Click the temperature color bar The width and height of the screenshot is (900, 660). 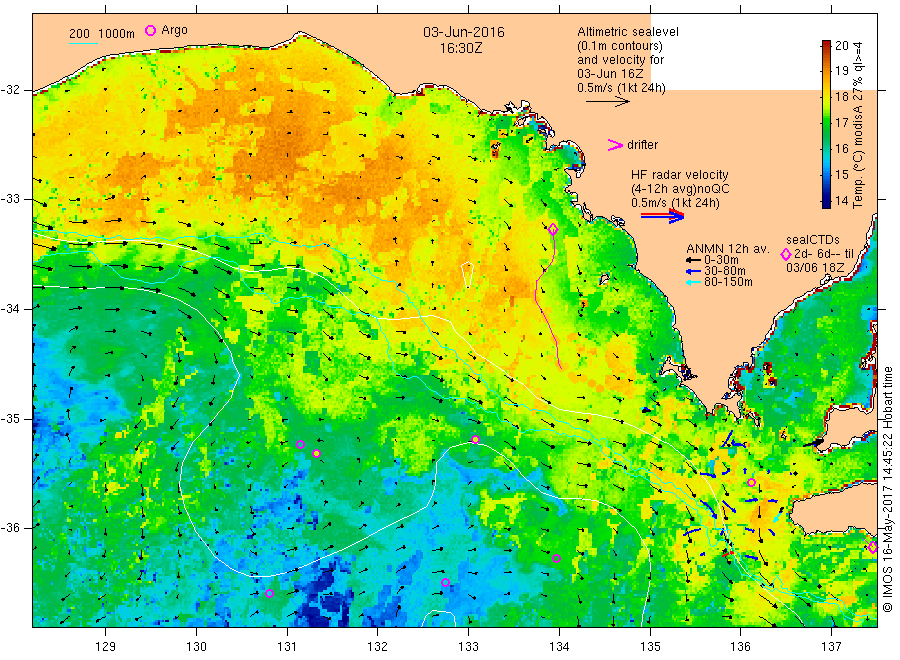click(827, 124)
